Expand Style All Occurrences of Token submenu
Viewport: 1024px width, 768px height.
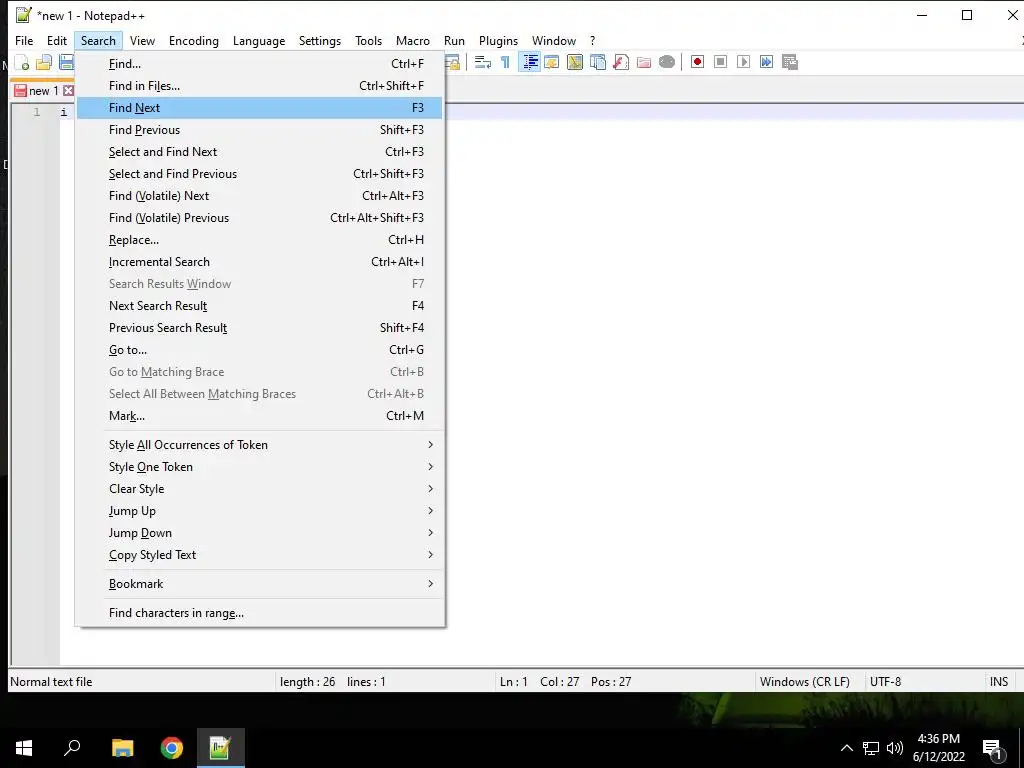pos(259,445)
